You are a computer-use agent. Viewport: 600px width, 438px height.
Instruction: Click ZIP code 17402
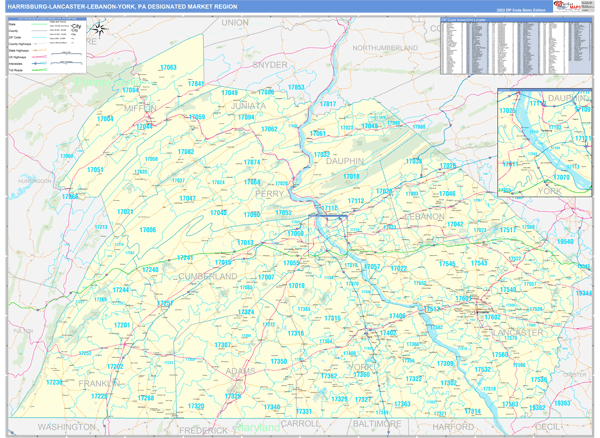point(388,333)
